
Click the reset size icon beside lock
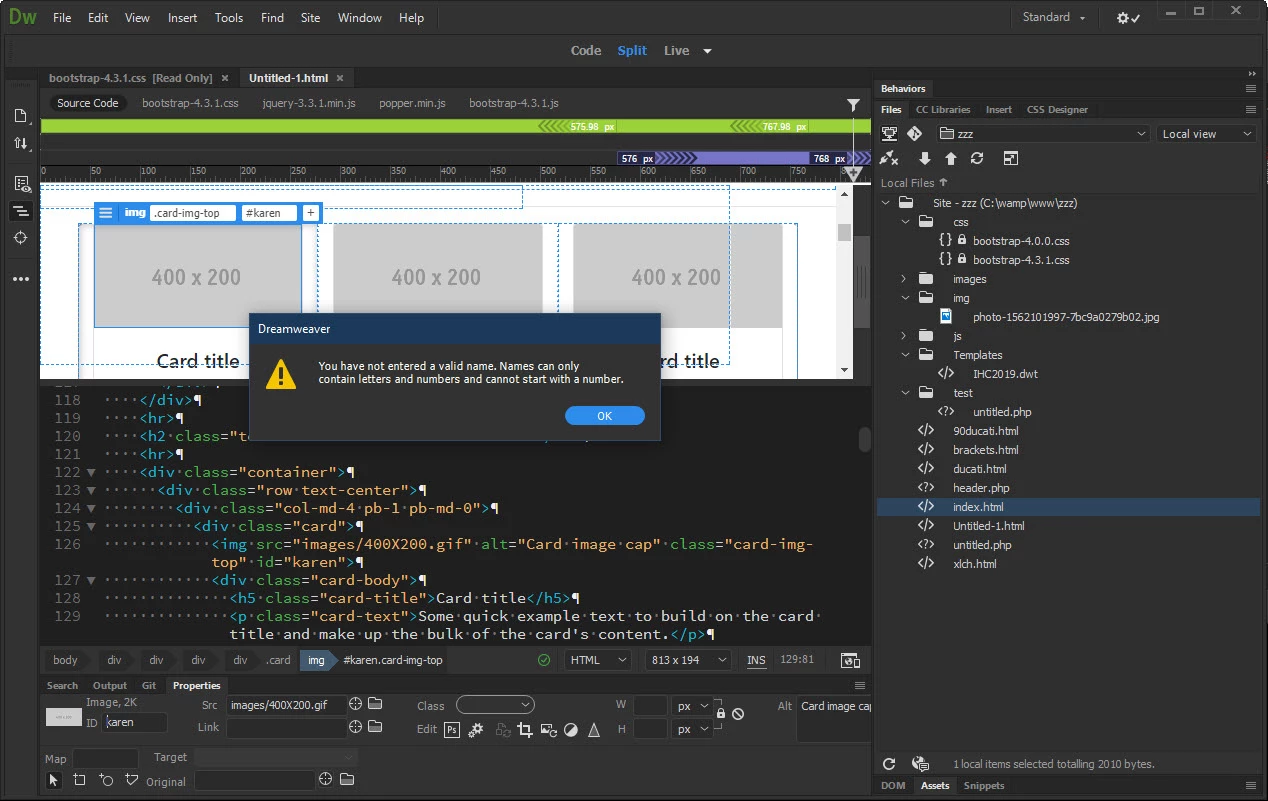tap(738, 714)
